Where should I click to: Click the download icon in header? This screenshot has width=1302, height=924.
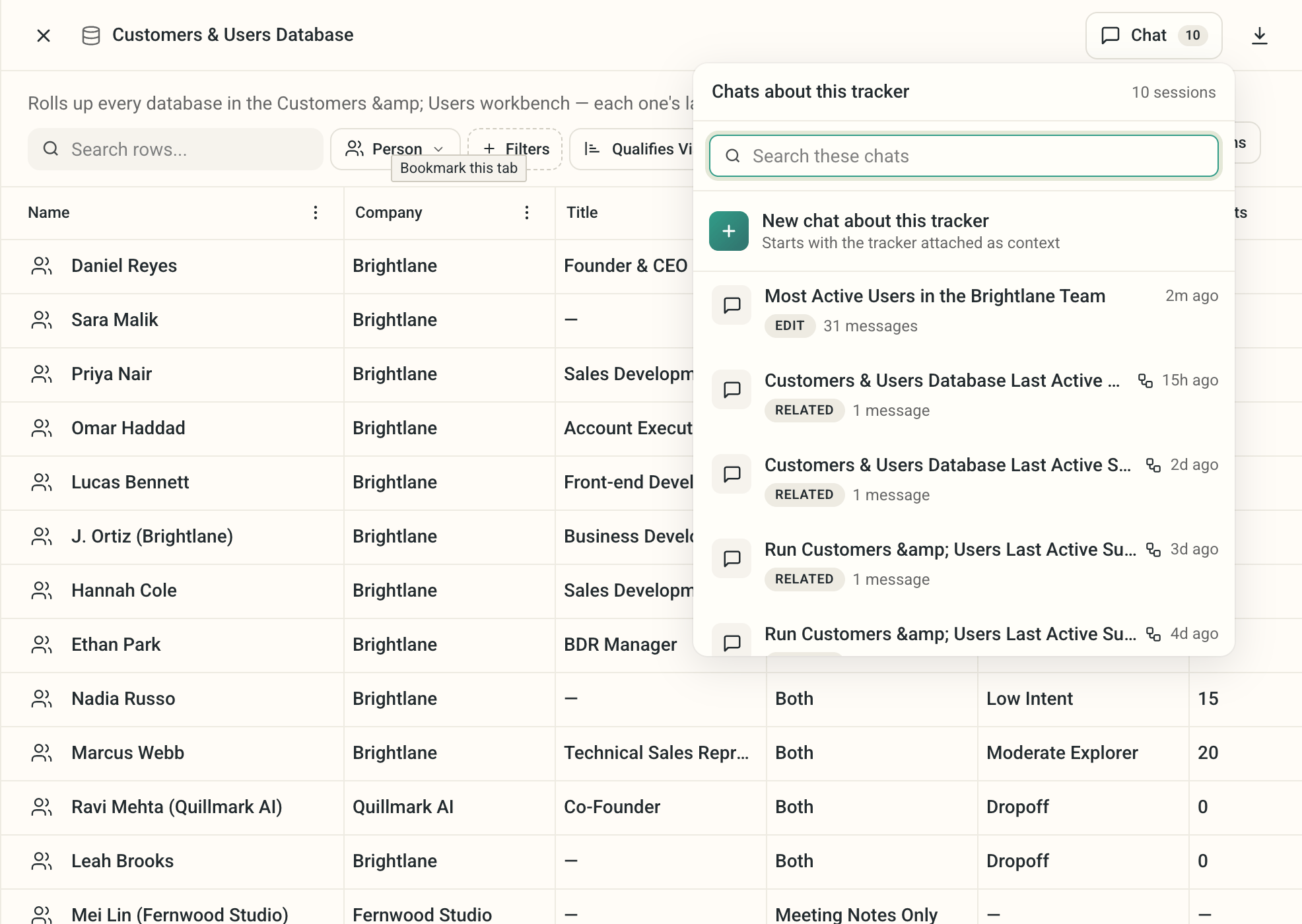coord(1259,36)
